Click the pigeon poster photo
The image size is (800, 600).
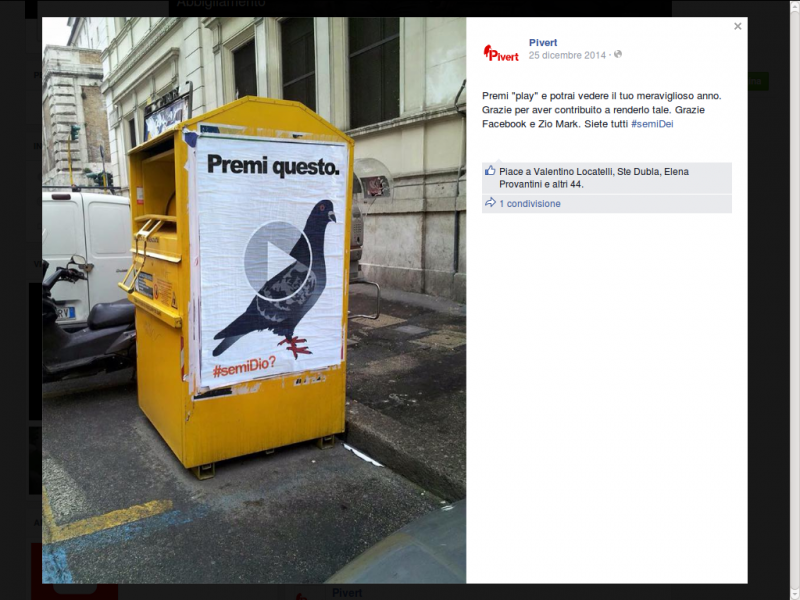254,300
